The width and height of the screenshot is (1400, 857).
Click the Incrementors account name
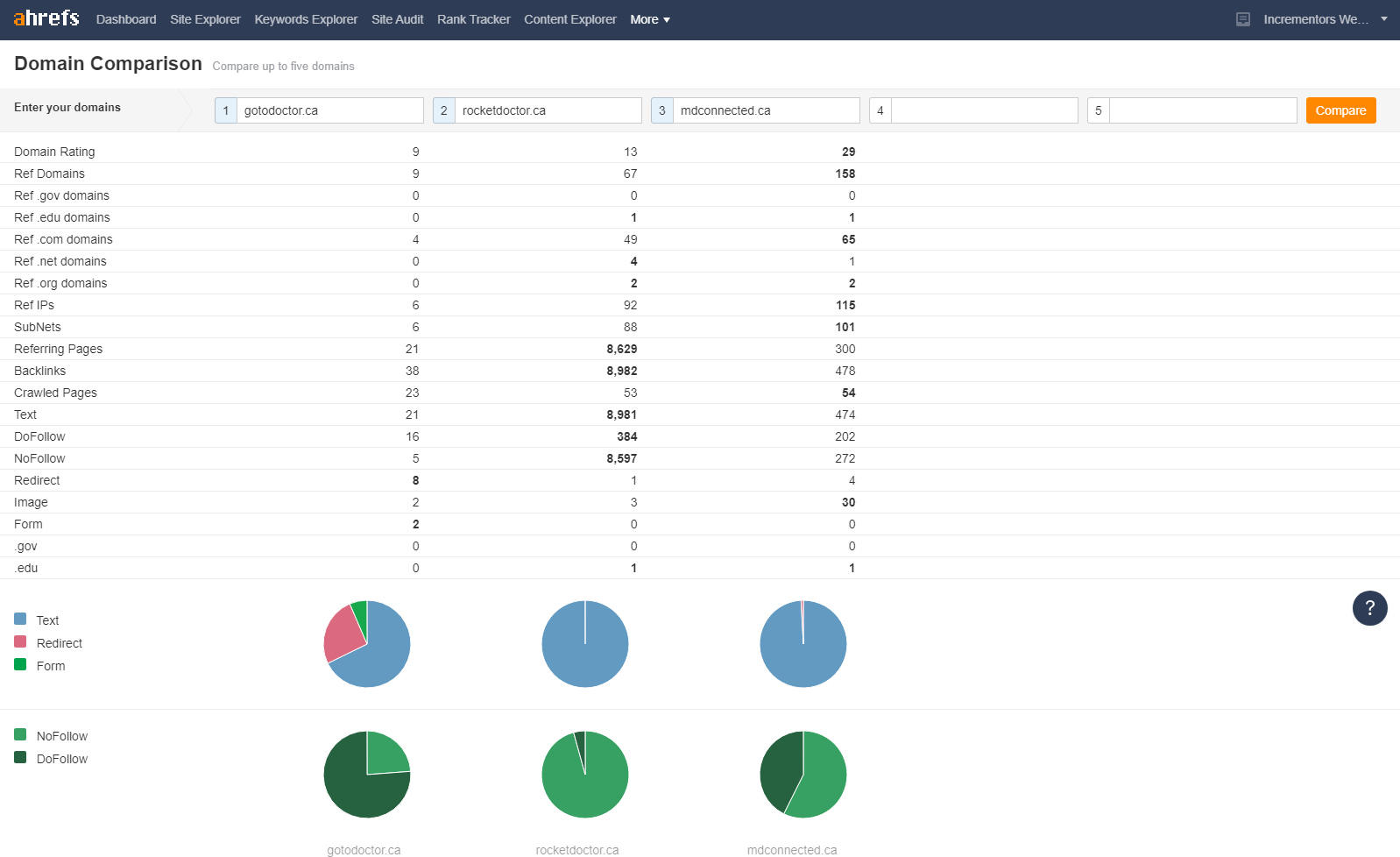tap(1316, 19)
